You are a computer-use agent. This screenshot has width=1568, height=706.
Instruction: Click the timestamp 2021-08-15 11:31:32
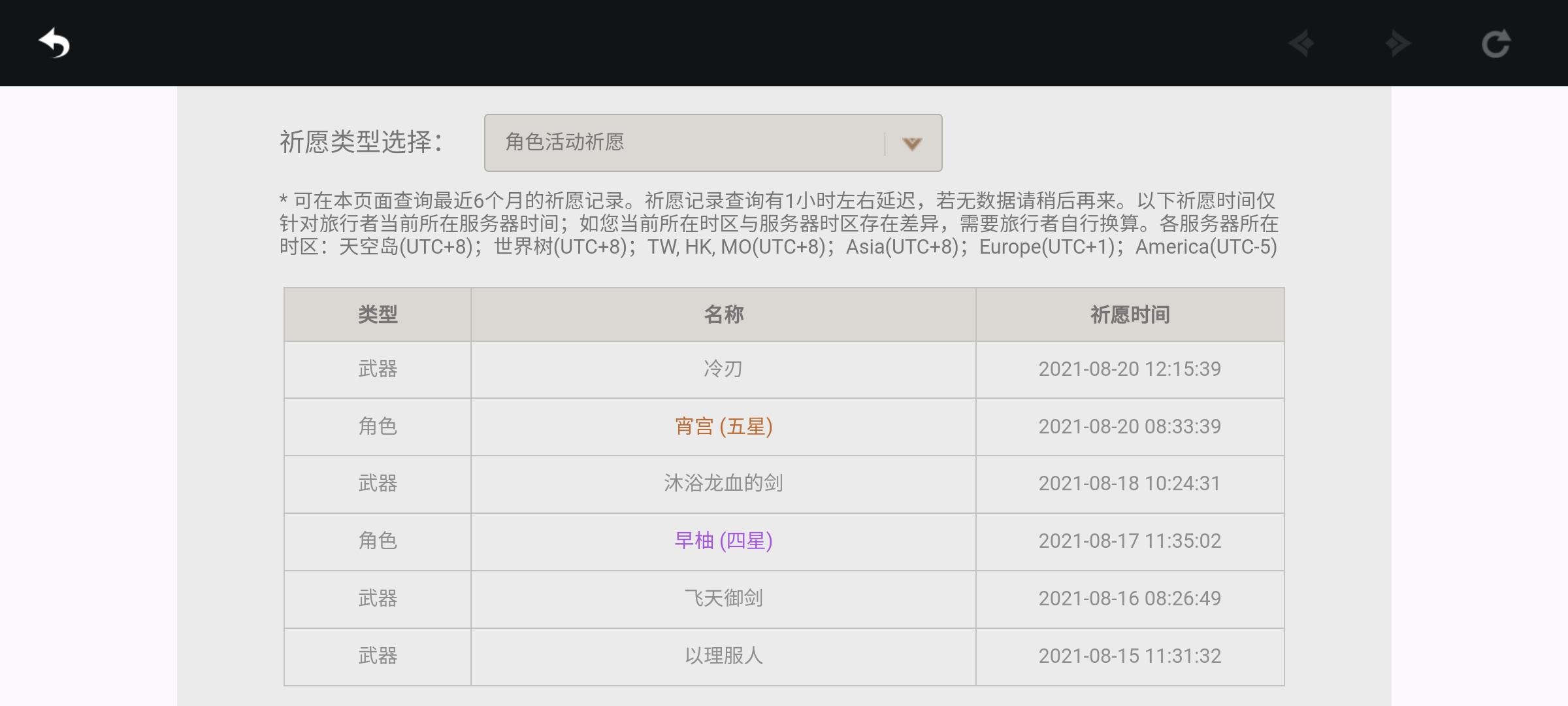(x=1130, y=656)
